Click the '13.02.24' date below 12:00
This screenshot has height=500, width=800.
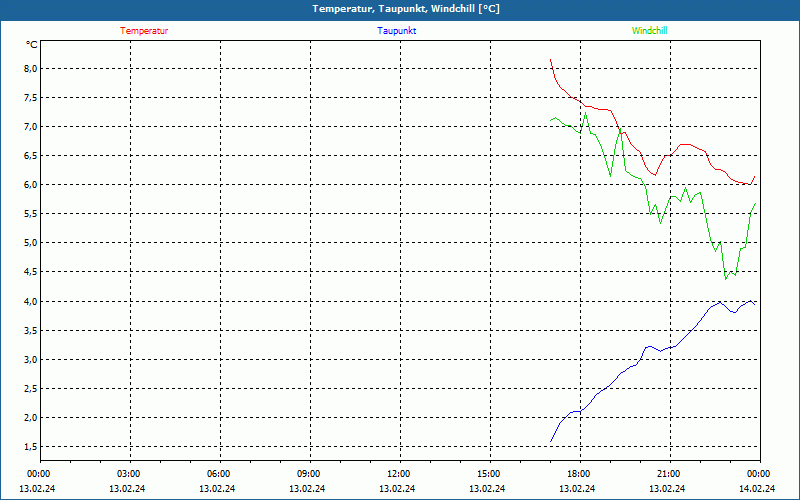[x=397, y=488]
